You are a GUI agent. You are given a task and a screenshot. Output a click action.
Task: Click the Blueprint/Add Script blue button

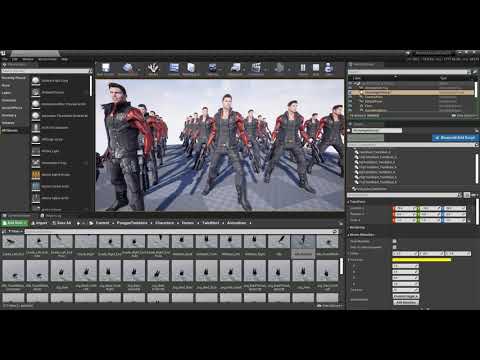[455, 137]
